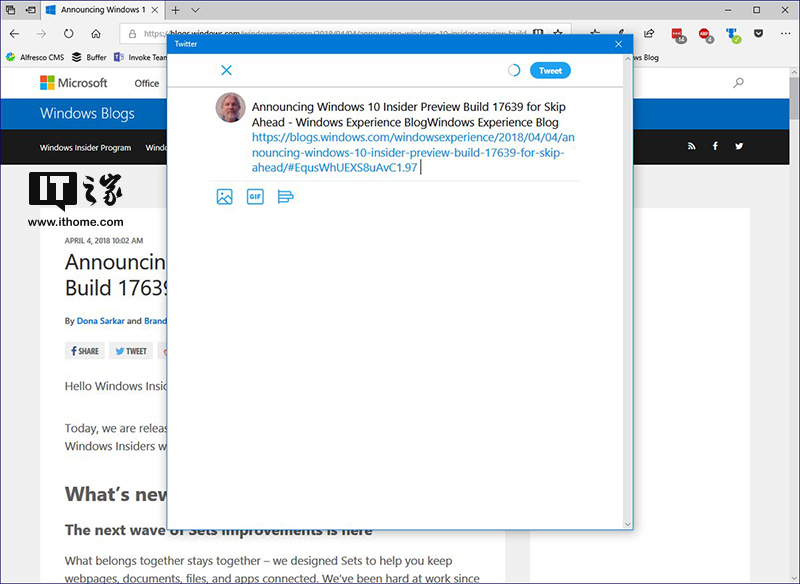Go back in Edge browser

point(14,34)
